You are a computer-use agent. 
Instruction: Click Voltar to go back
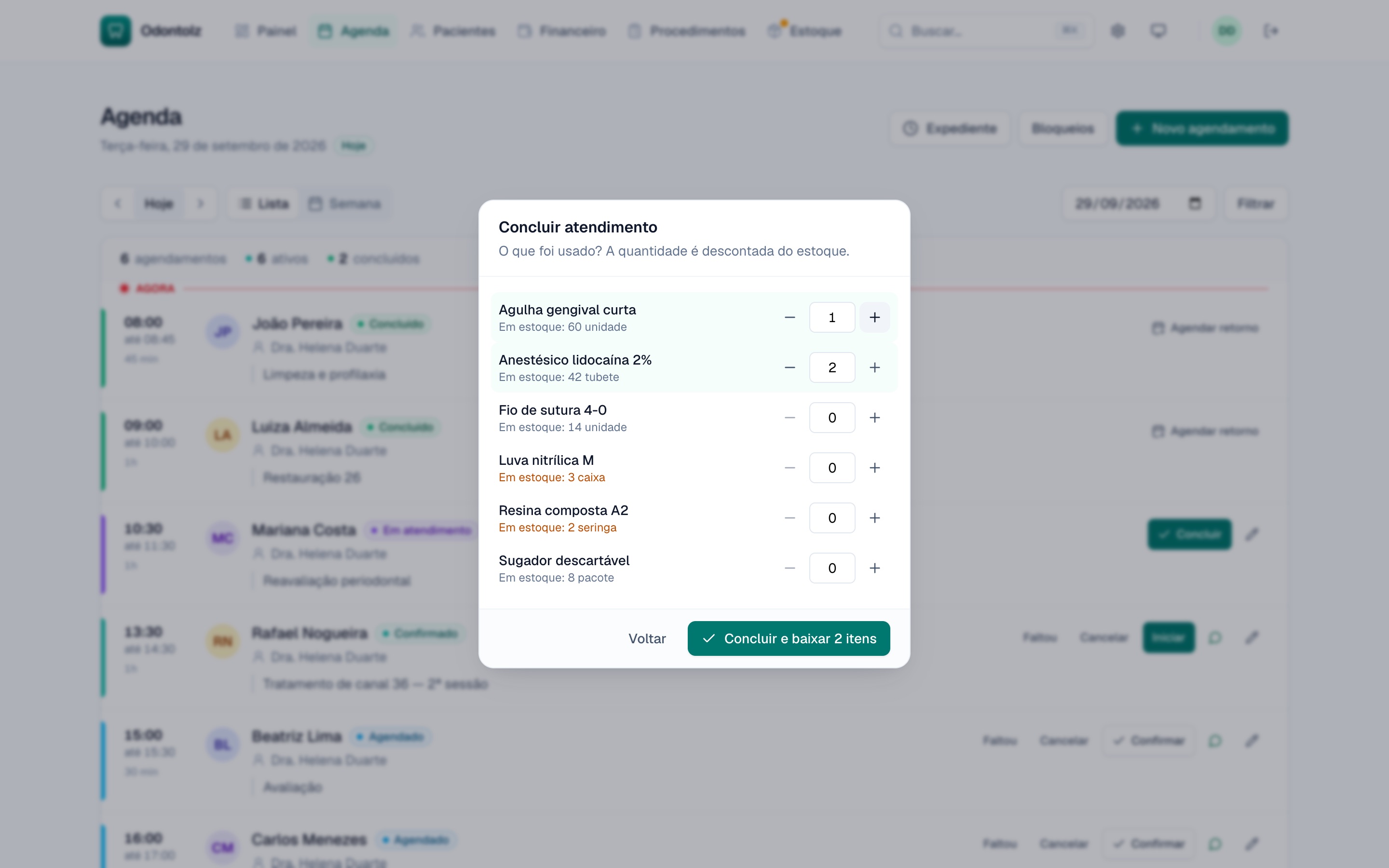click(x=647, y=638)
